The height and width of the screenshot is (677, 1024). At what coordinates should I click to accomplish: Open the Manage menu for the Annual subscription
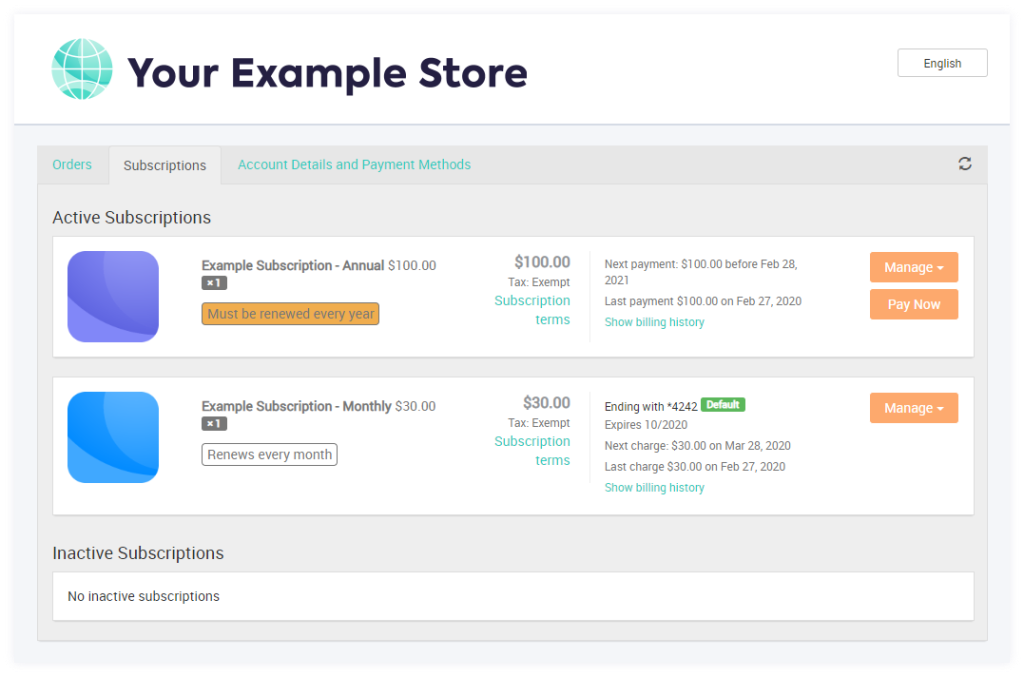[913, 267]
